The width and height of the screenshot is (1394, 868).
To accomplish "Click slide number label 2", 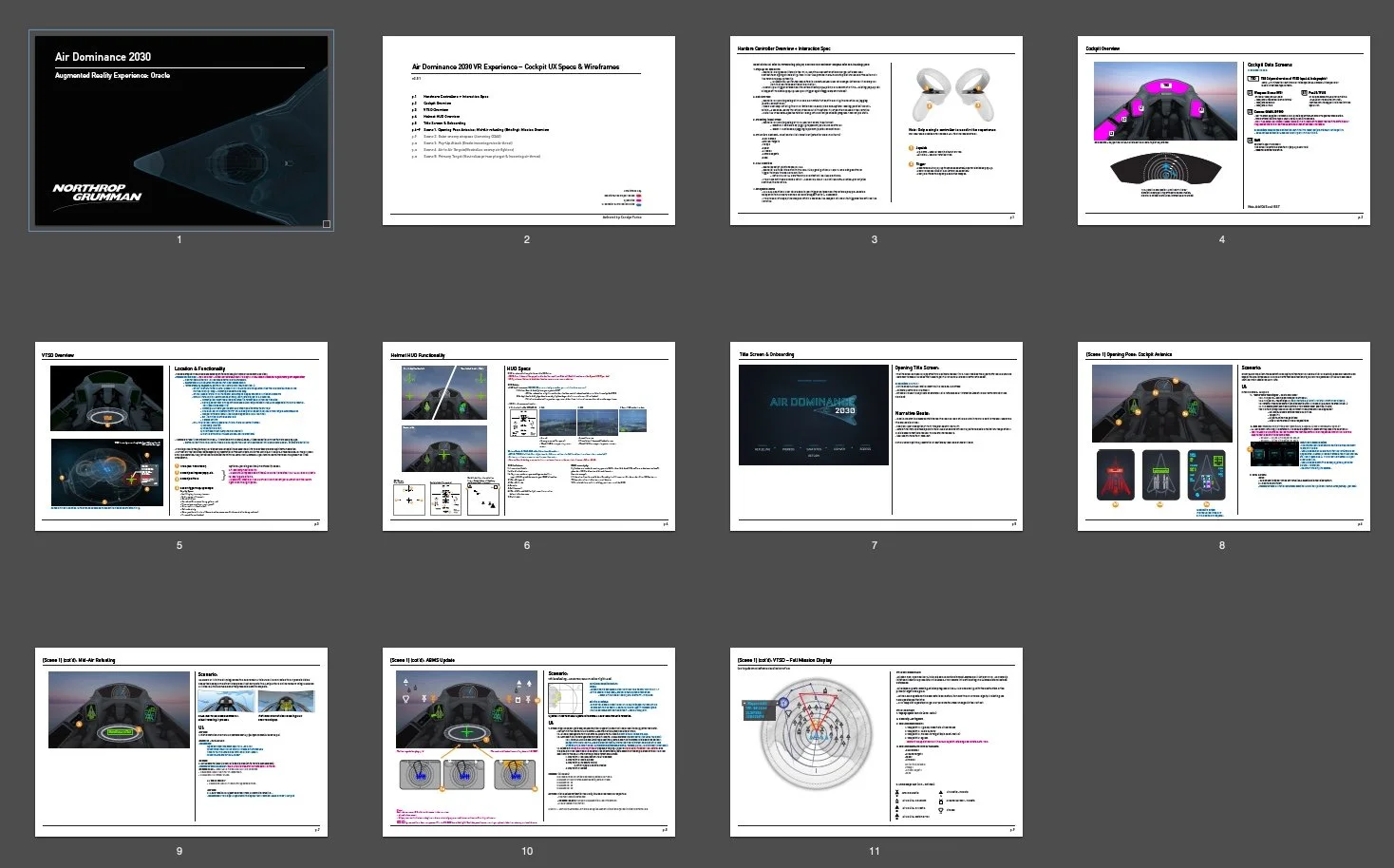I will coord(527,239).
